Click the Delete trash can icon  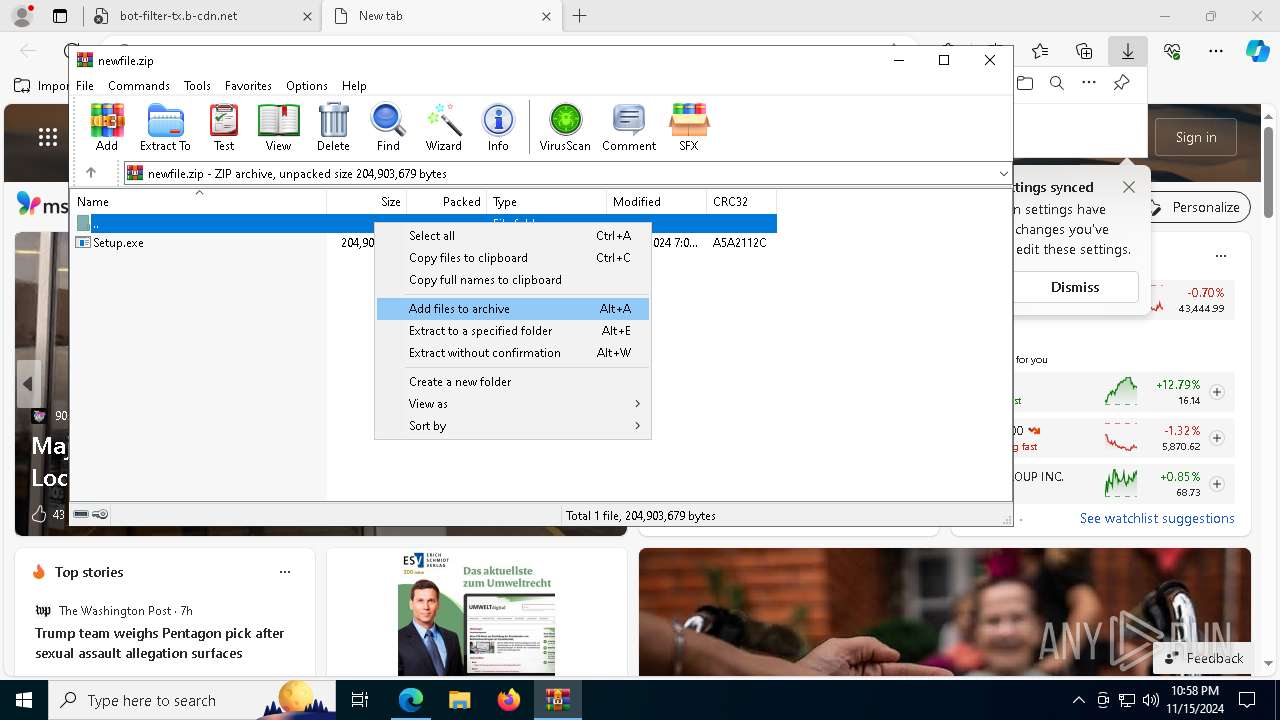click(x=333, y=127)
